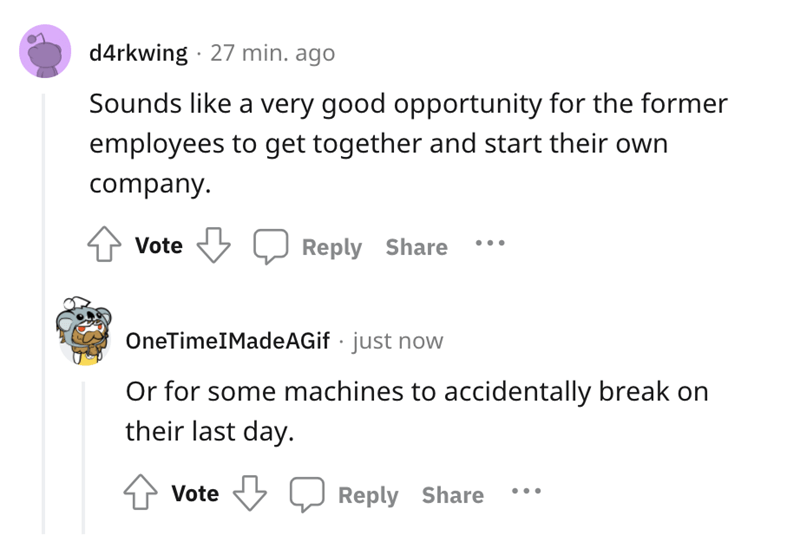Click the 'just now' timestamp
The height and width of the screenshot is (555, 800).
(x=397, y=341)
